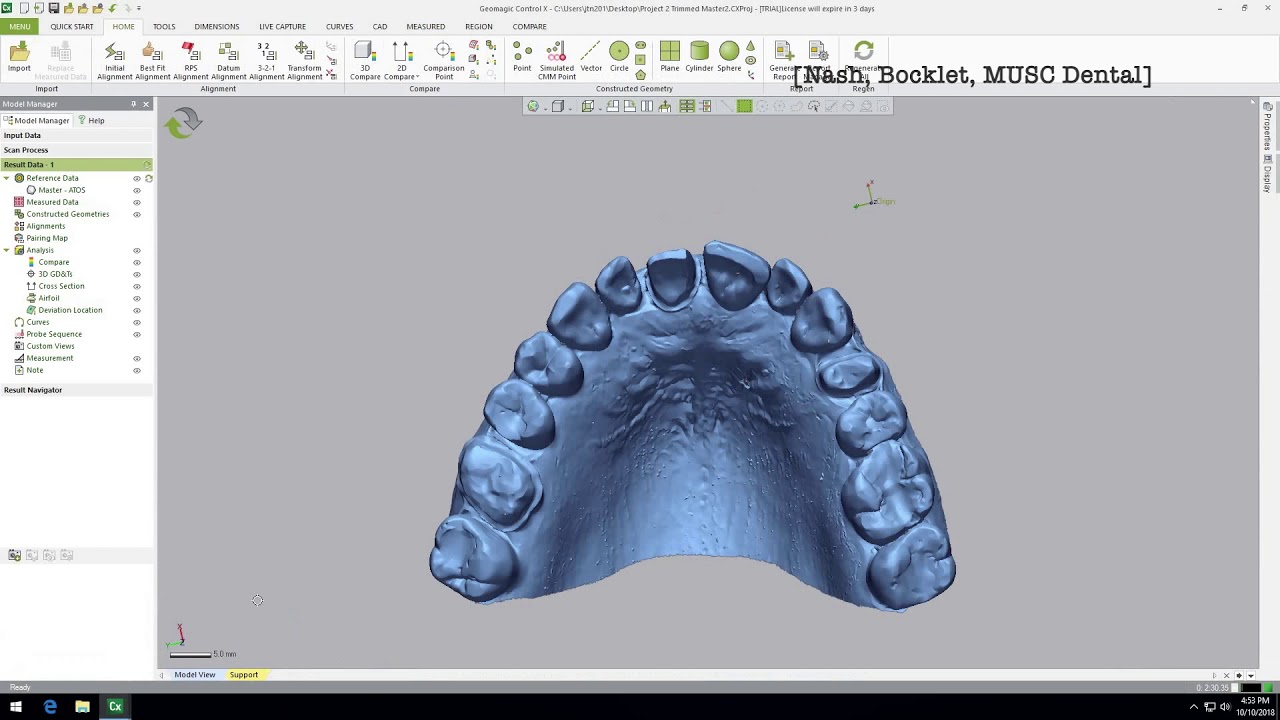Switch to the Support view tab
The width and height of the screenshot is (1280, 720).
[x=243, y=675]
